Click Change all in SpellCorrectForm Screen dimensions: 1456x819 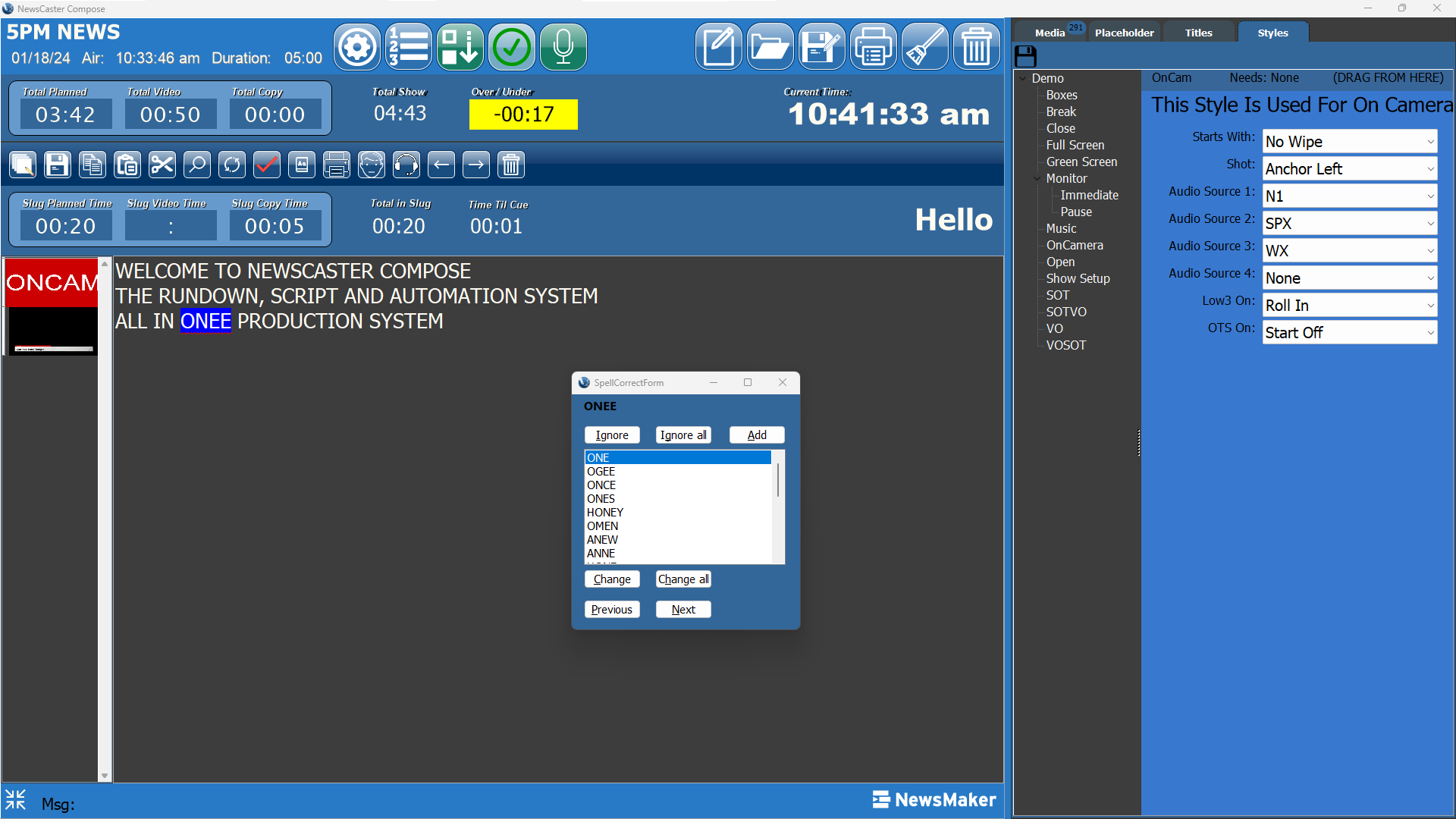(683, 579)
